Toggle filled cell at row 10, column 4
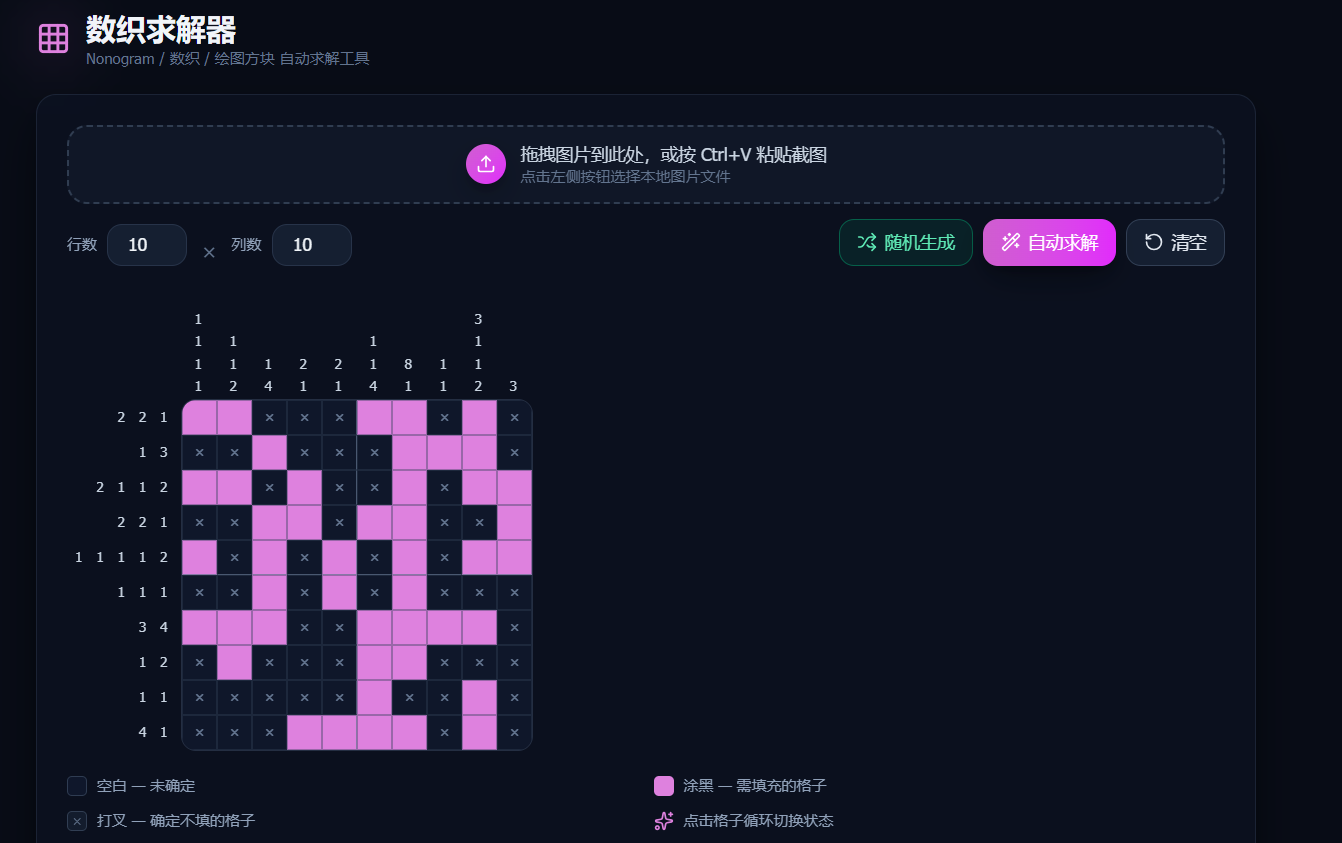This screenshot has height=843, width=1342. point(304,732)
